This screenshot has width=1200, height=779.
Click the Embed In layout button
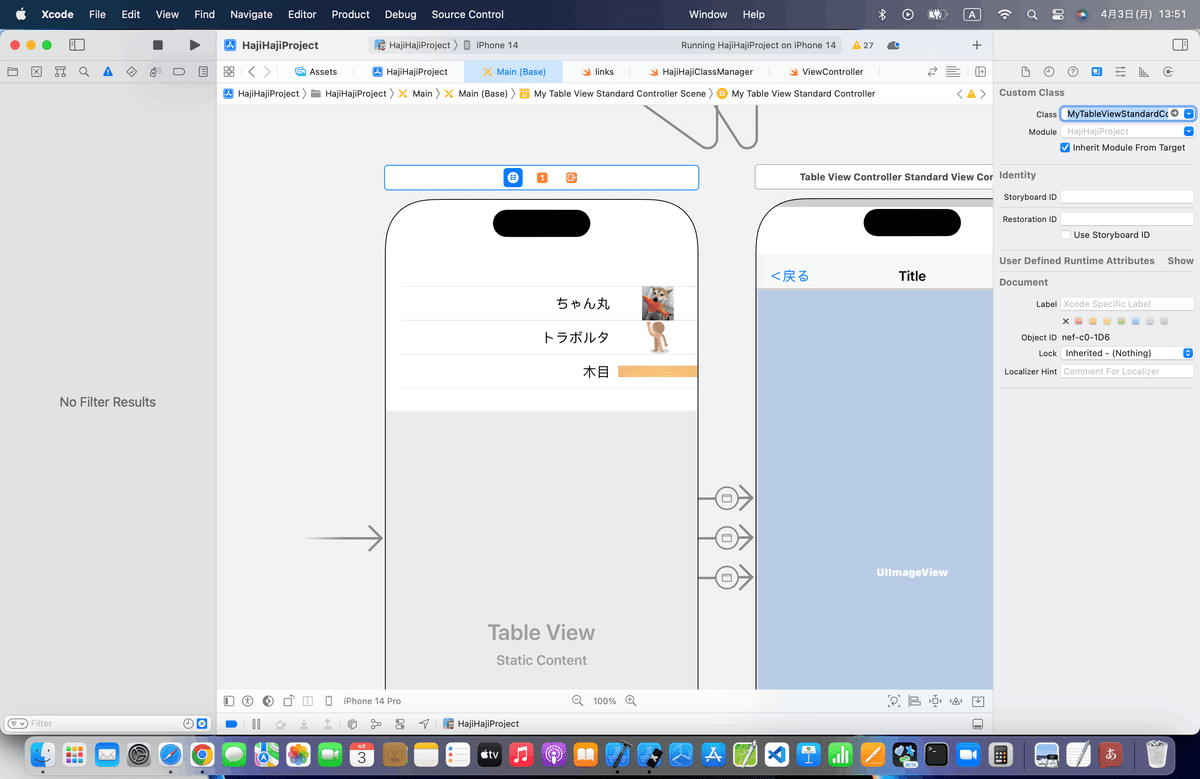978,701
